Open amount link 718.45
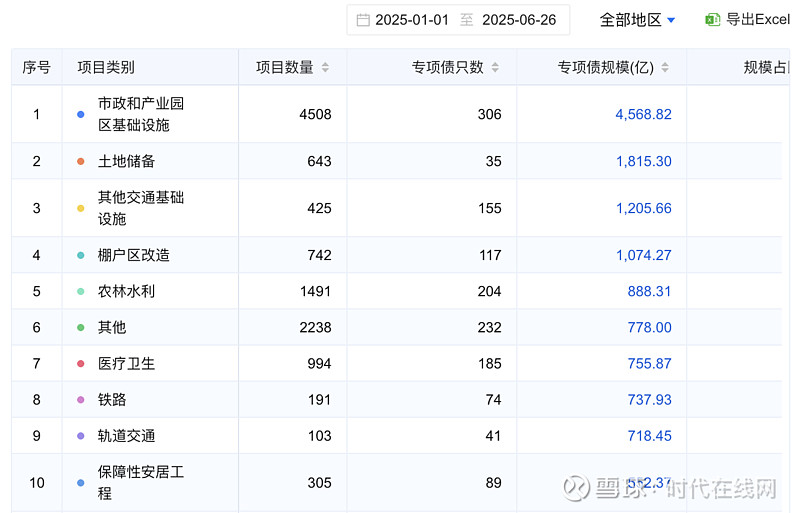Viewport: 800px width, 513px height. click(649, 436)
